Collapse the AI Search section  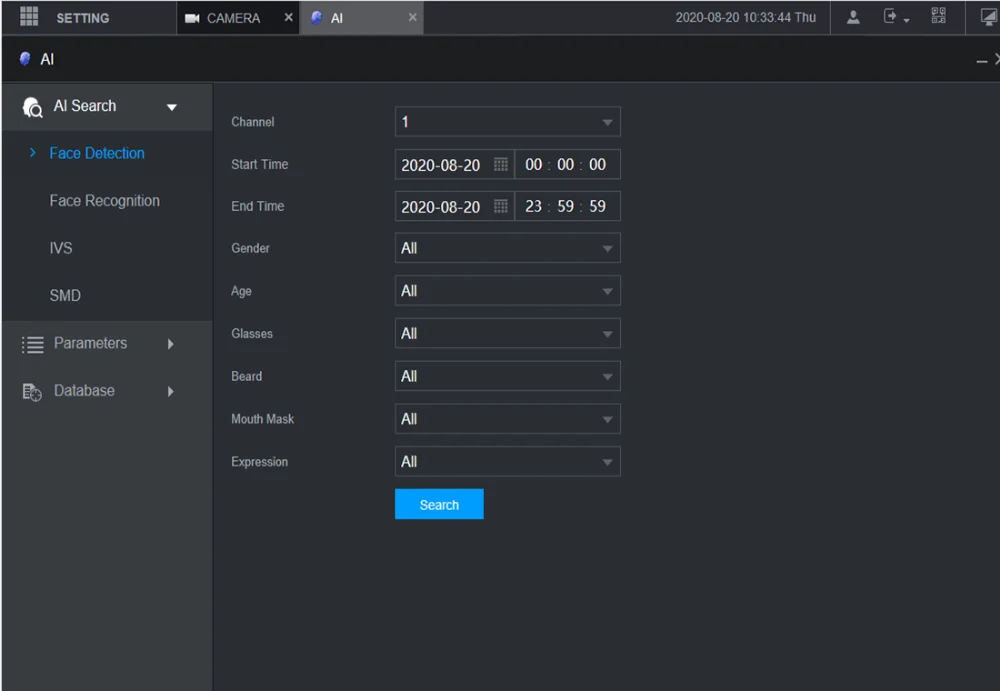pyautogui.click(x=172, y=107)
